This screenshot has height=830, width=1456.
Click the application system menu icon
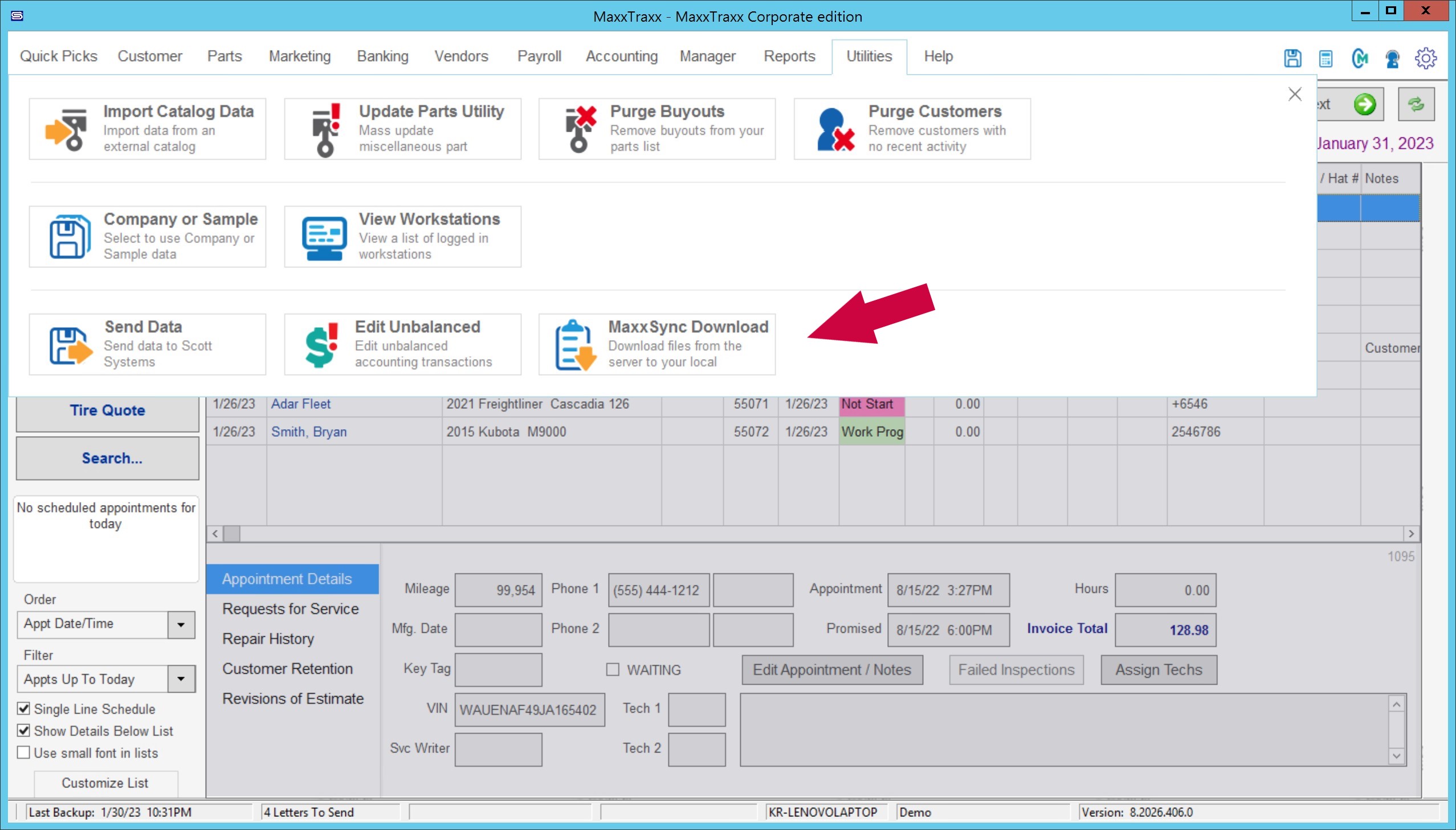point(17,15)
